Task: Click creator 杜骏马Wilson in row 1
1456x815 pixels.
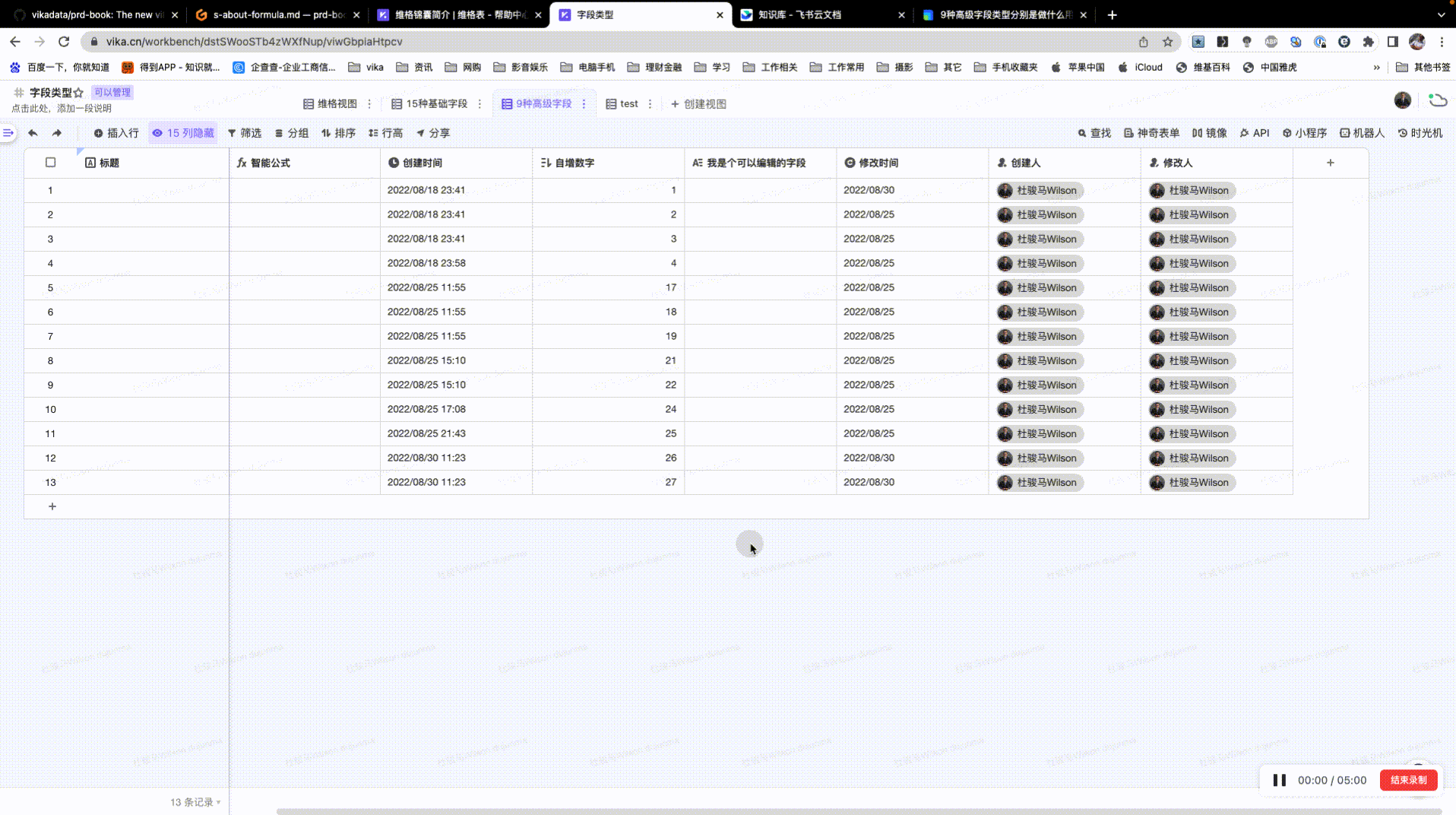Action: pos(1040,190)
